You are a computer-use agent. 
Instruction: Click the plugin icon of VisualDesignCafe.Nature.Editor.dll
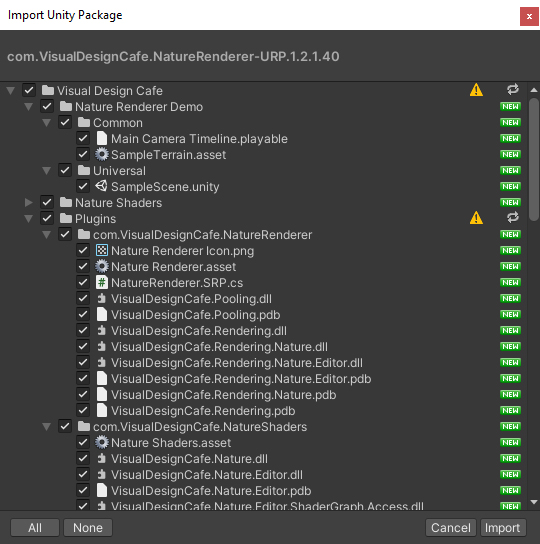[101, 474]
